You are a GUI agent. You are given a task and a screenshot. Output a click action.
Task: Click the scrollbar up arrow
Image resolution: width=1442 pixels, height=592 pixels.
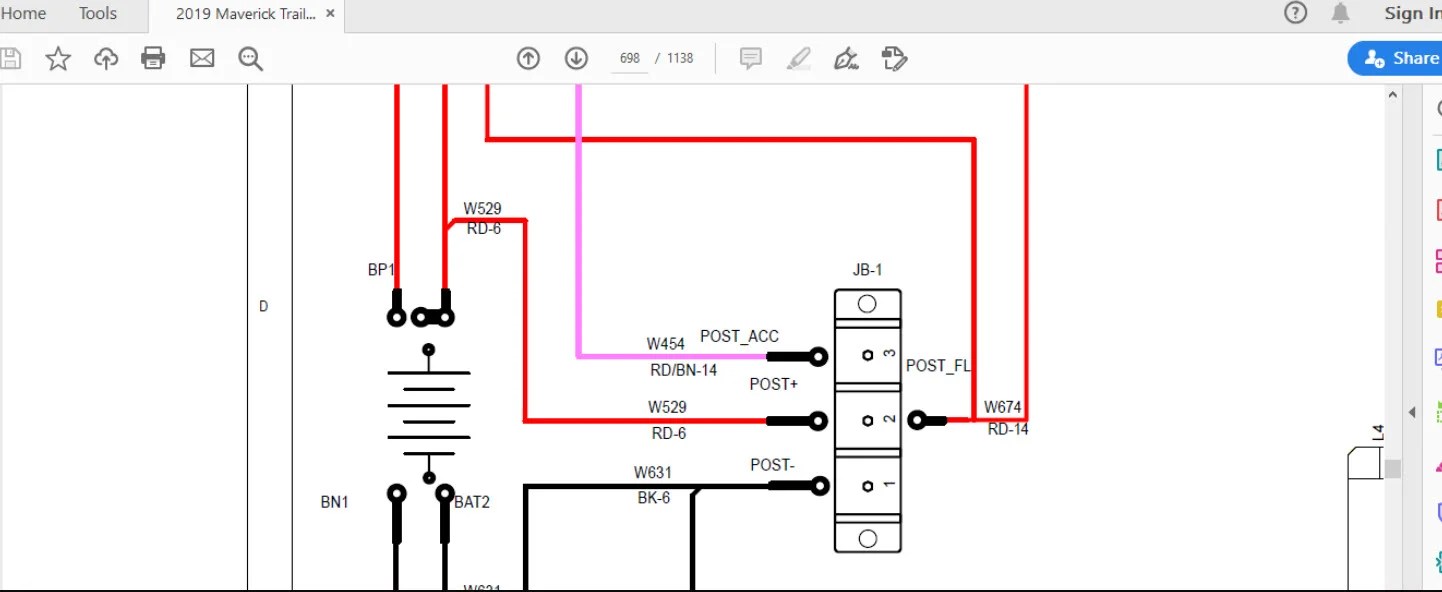tap(1392, 94)
